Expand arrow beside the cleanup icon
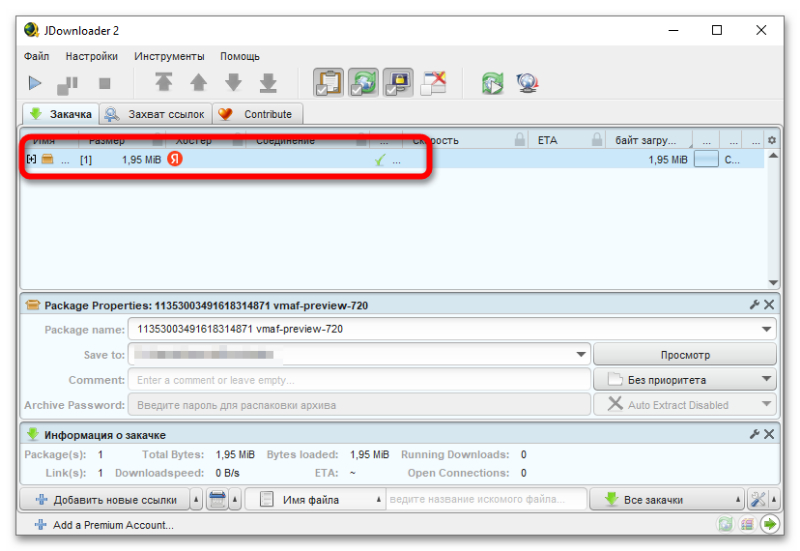 pos(235,499)
